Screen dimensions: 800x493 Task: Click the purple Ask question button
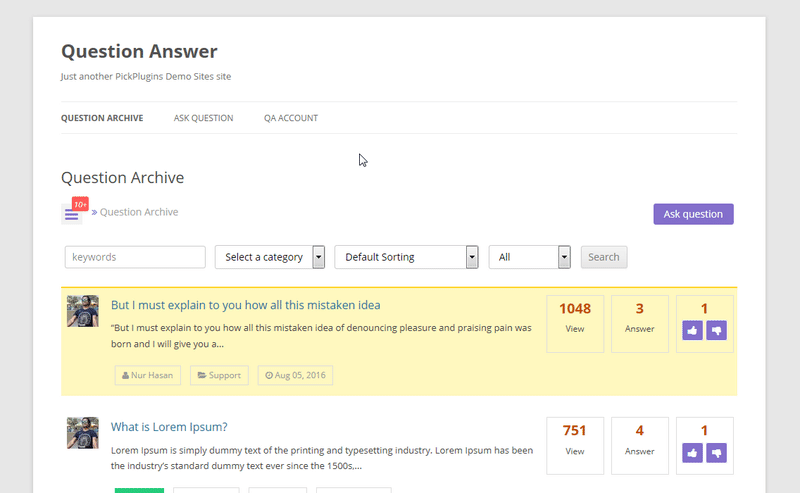(693, 214)
